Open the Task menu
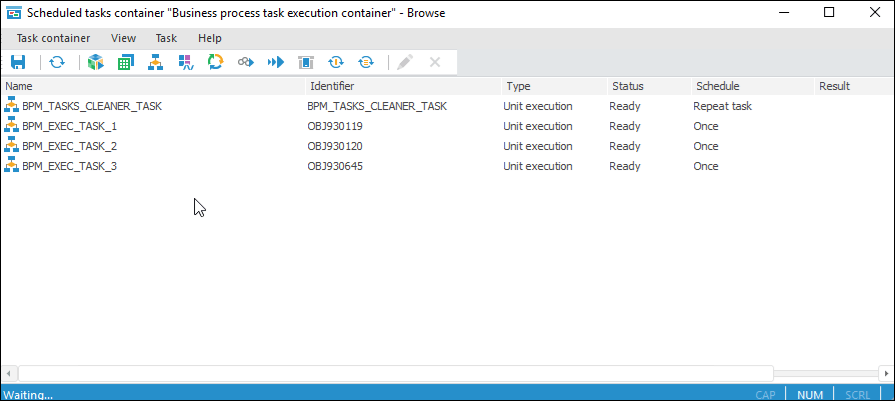This screenshot has height=401, width=895. tap(166, 38)
